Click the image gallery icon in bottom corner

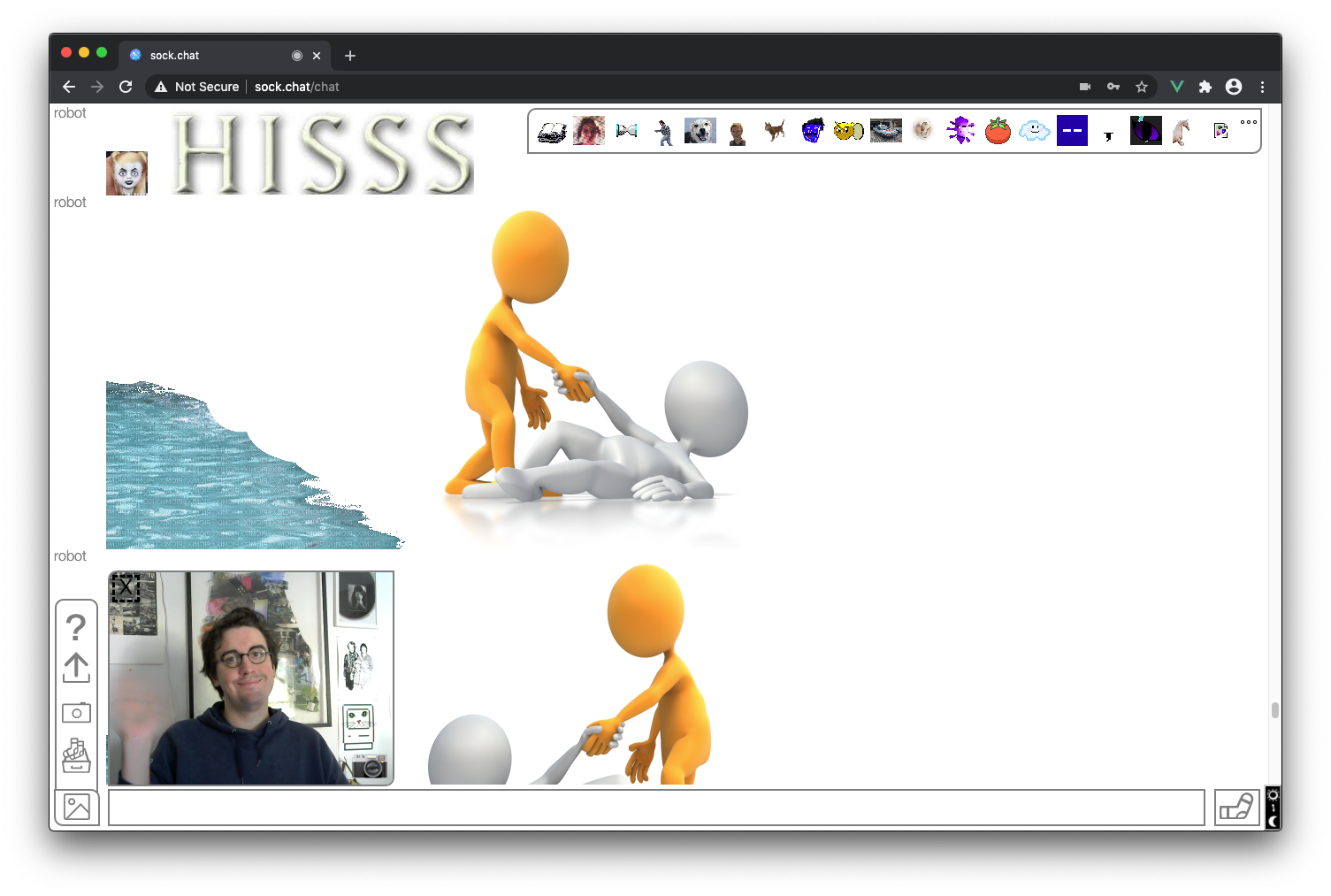(x=76, y=806)
